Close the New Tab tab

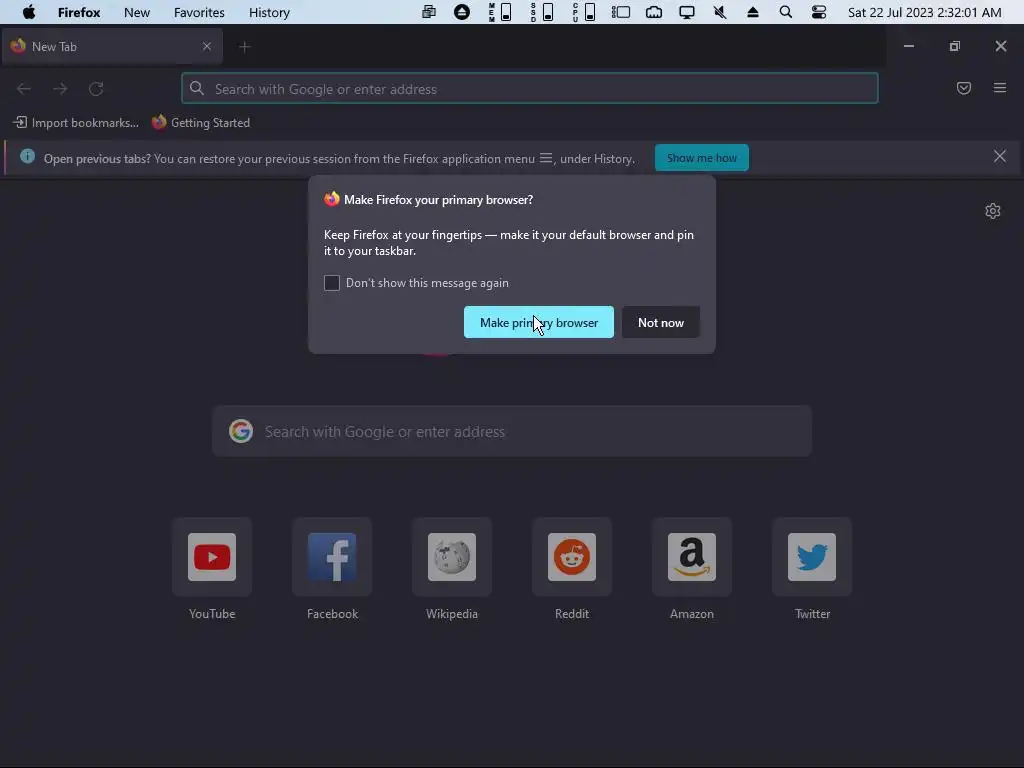(x=206, y=46)
